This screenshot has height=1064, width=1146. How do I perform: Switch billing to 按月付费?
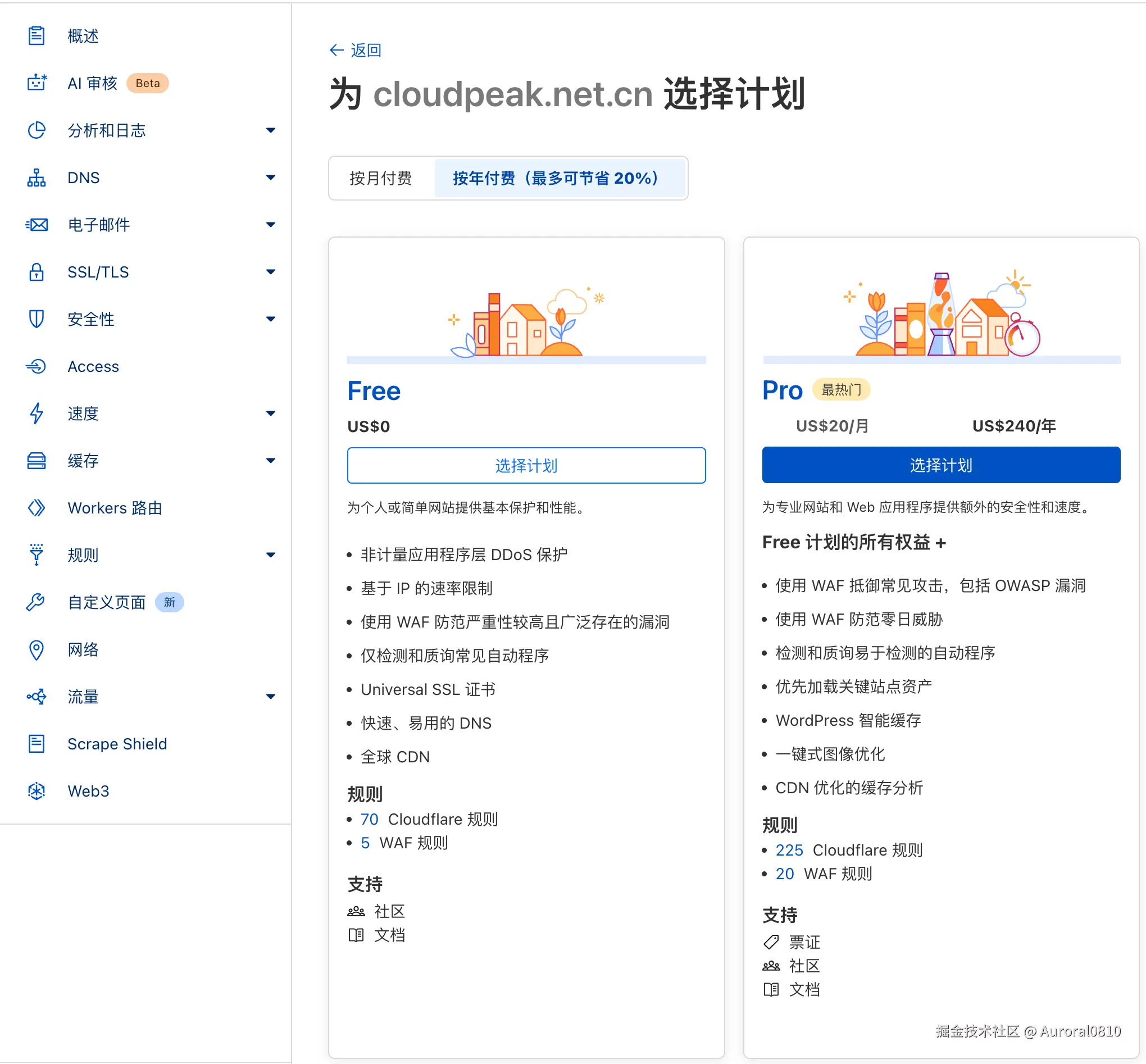point(381,178)
